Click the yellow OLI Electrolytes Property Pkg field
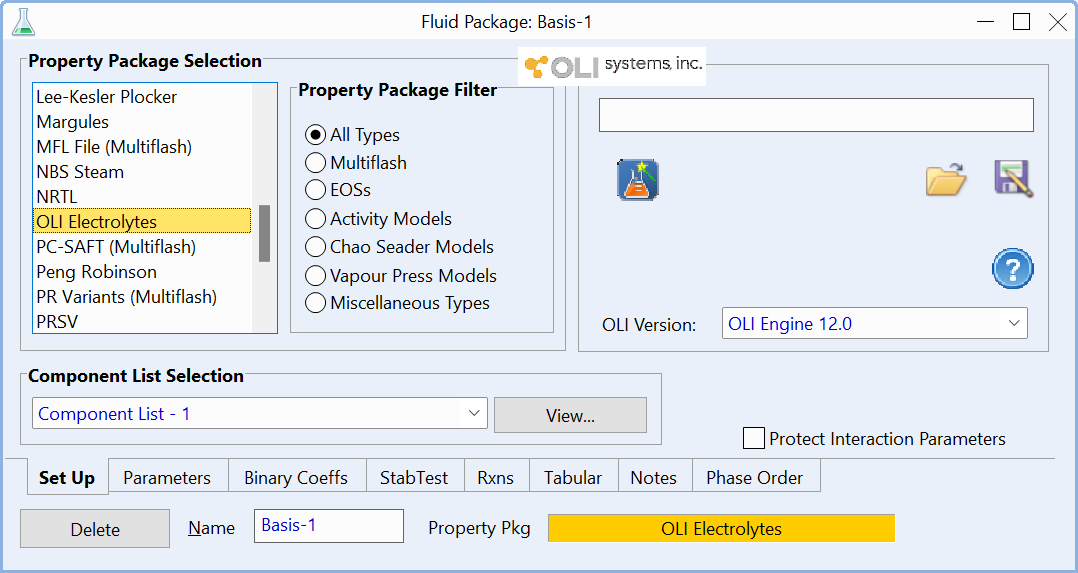 click(721, 528)
